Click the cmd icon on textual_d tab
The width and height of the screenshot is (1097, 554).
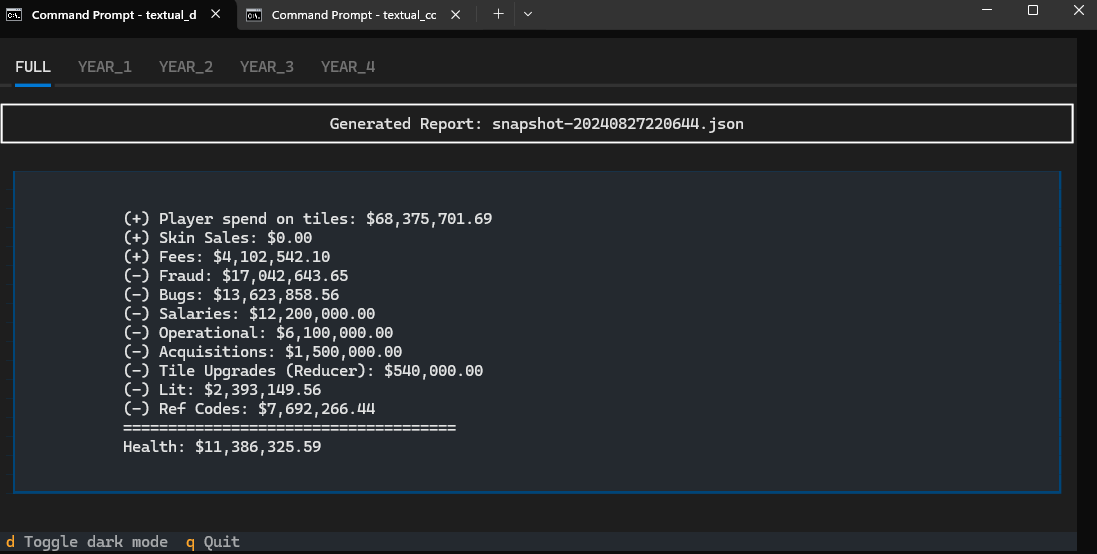14,15
